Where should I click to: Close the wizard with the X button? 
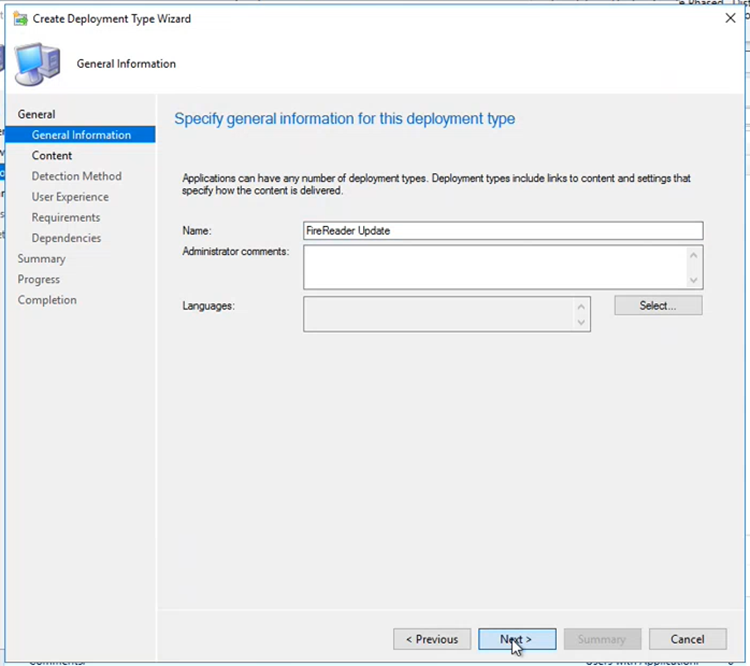[x=730, y=18]
